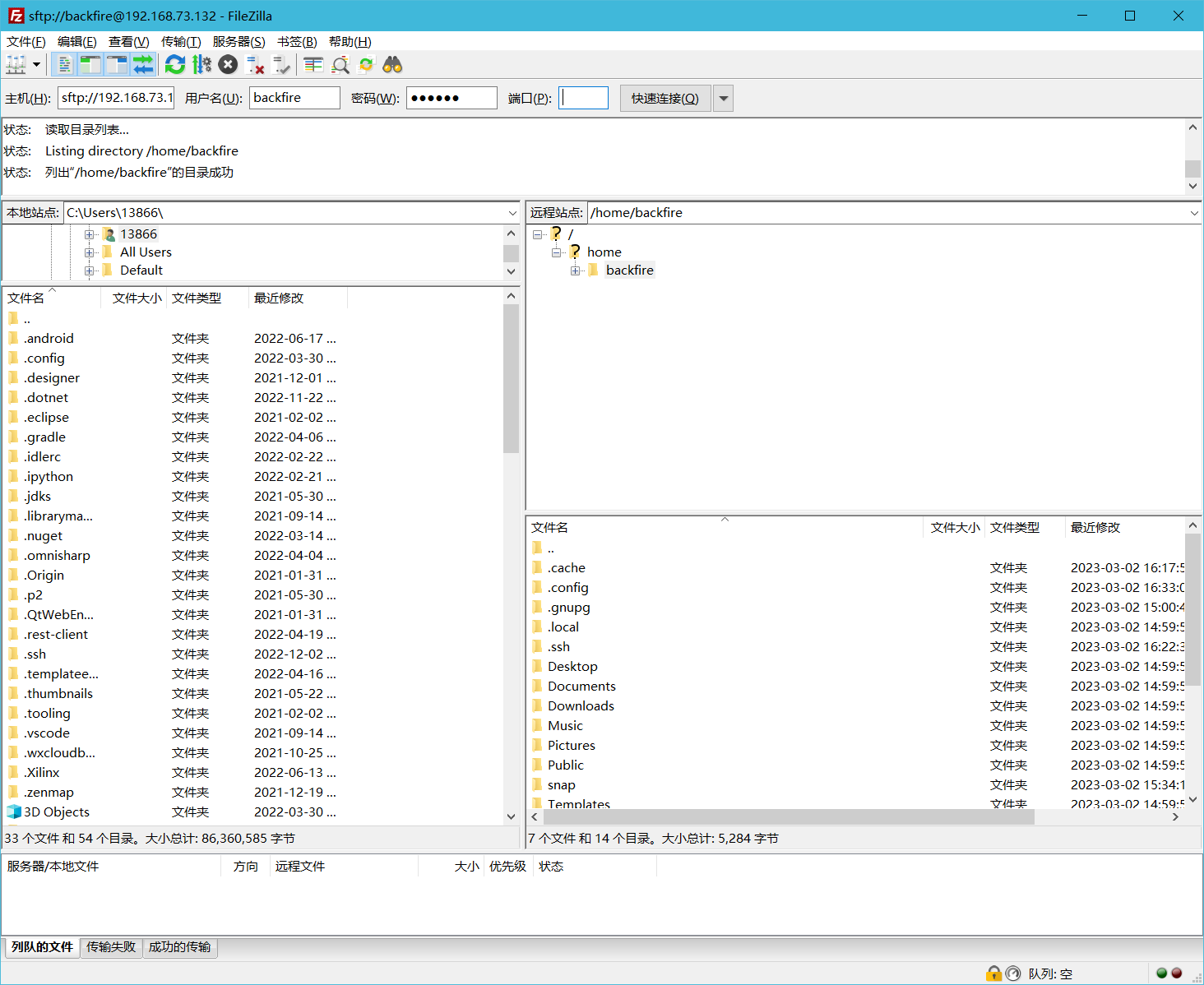Open the Site Manager
The height and width of the screenshot is (985, 1204).
pyautogui.click(x=16, y=64)
